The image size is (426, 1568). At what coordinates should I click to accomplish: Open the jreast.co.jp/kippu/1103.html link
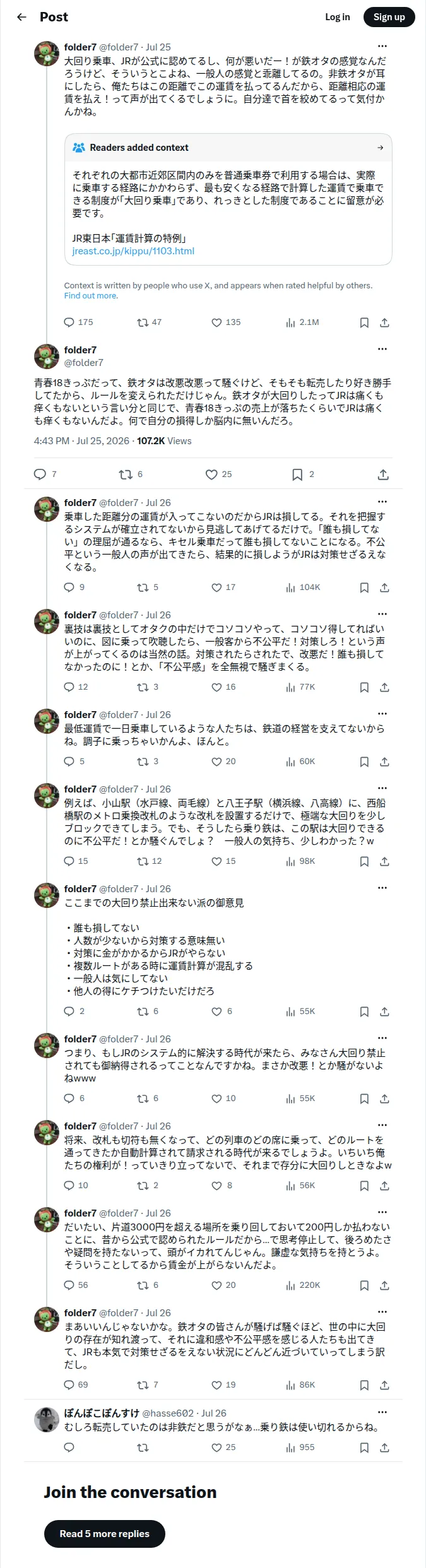click(x=133, y=251)
